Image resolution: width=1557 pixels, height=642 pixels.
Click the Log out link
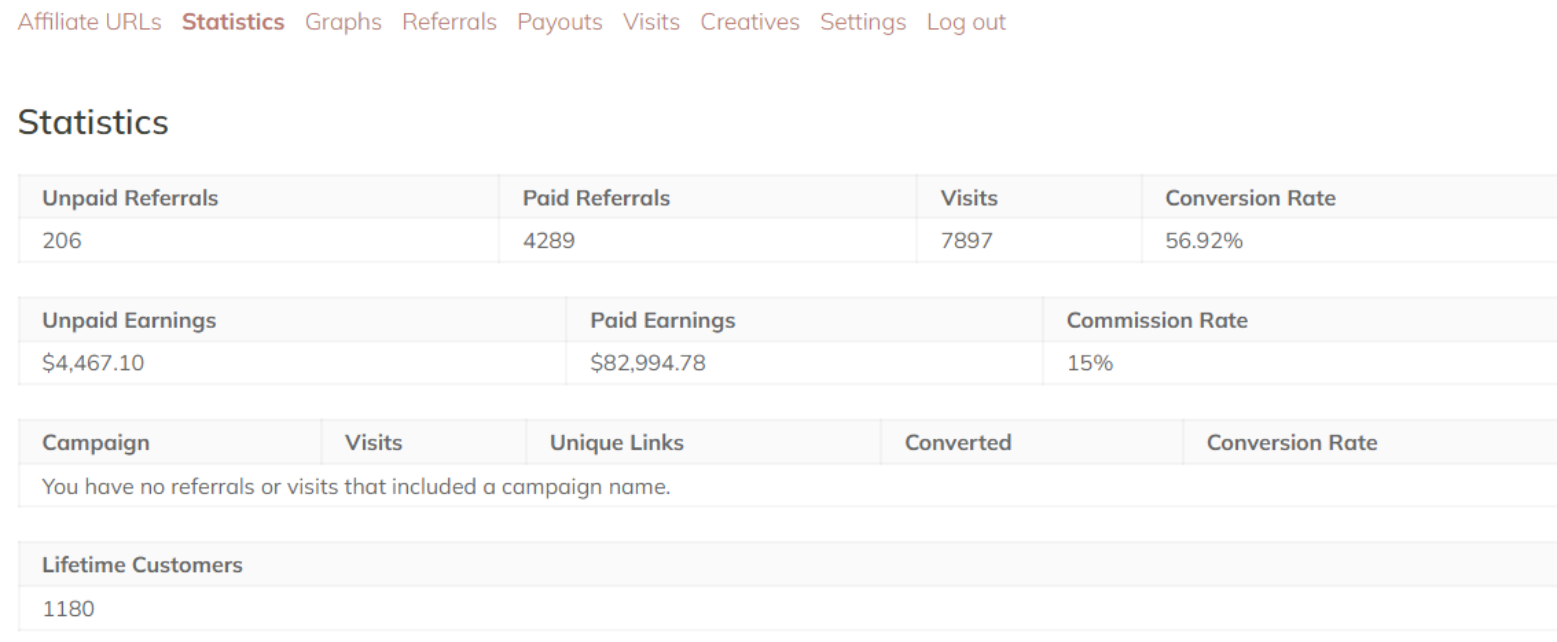pyautogui.click(x=966, y=22)
